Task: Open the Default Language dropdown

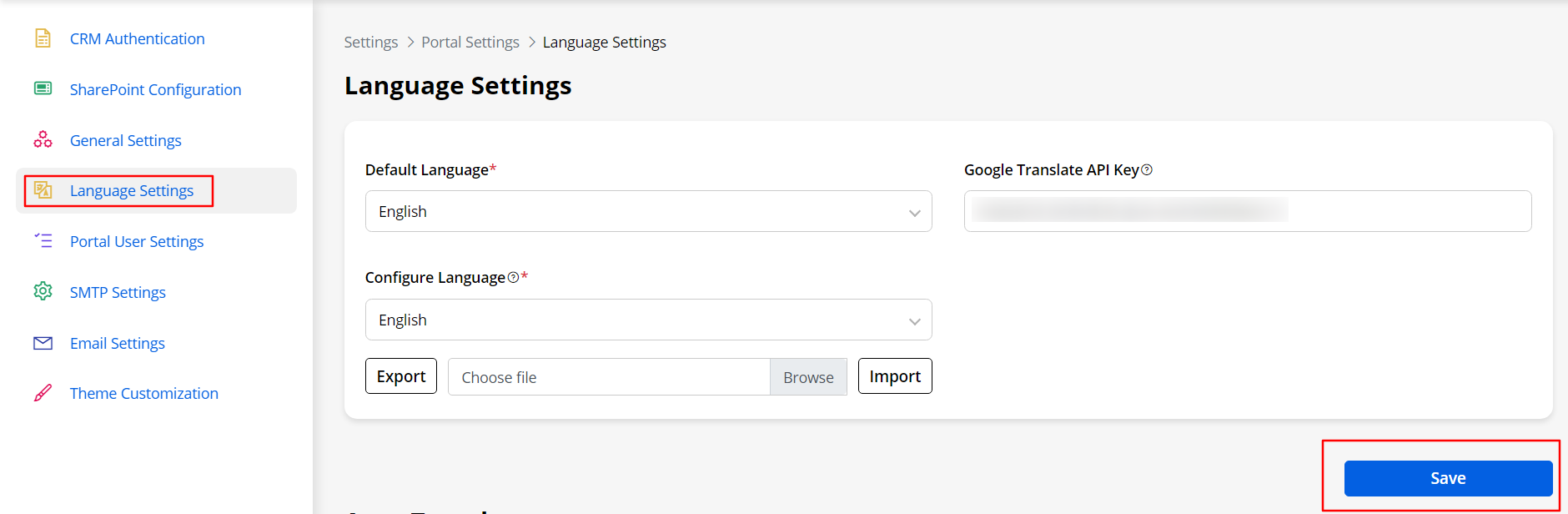Action: [648, 212]
